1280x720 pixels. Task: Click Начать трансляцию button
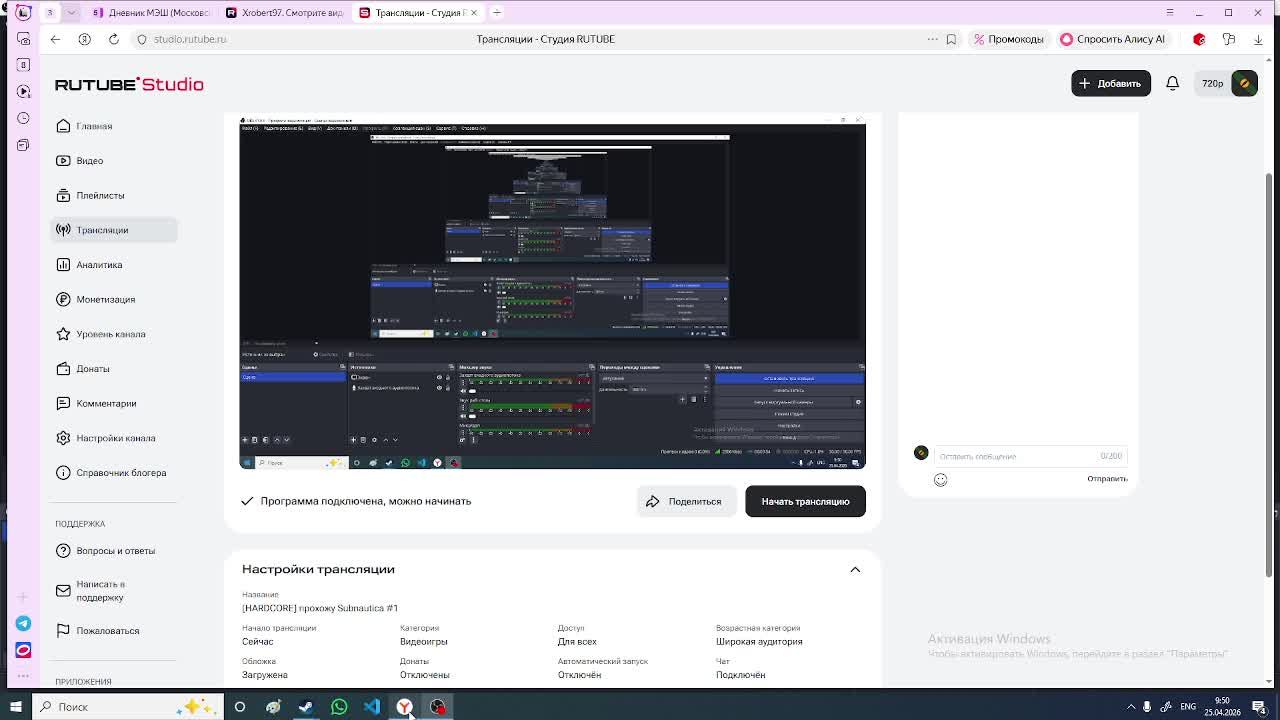click(x=805, y=501)
